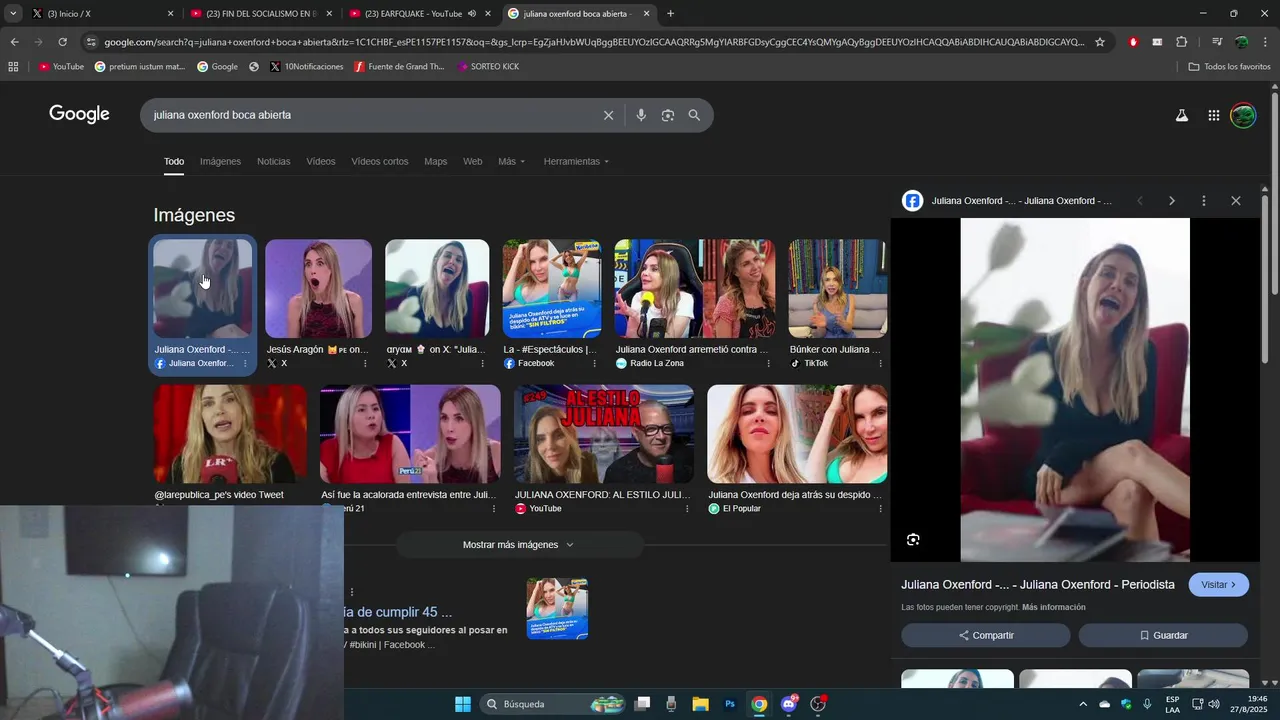
Task: Open Chrome three-dot menu
Action: tap(1266, 42)
